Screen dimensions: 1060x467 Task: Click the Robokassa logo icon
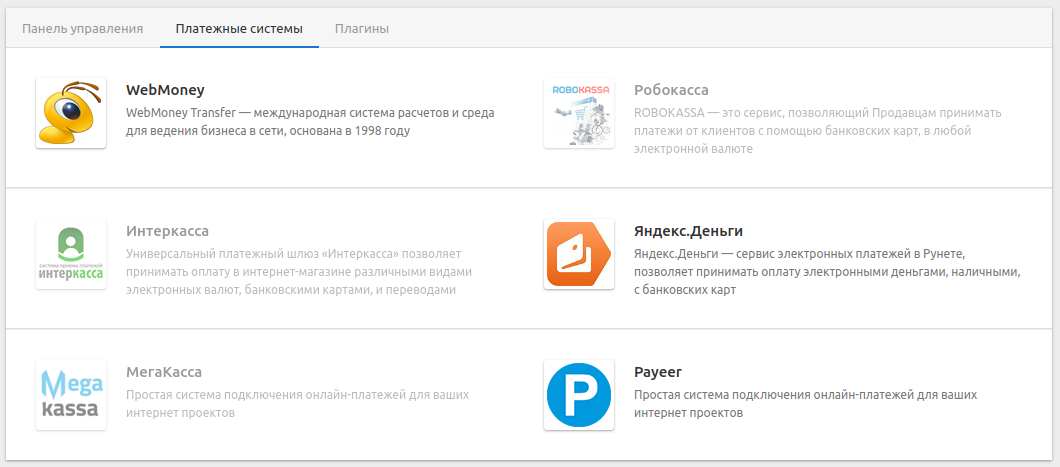(x=579, y=113)
